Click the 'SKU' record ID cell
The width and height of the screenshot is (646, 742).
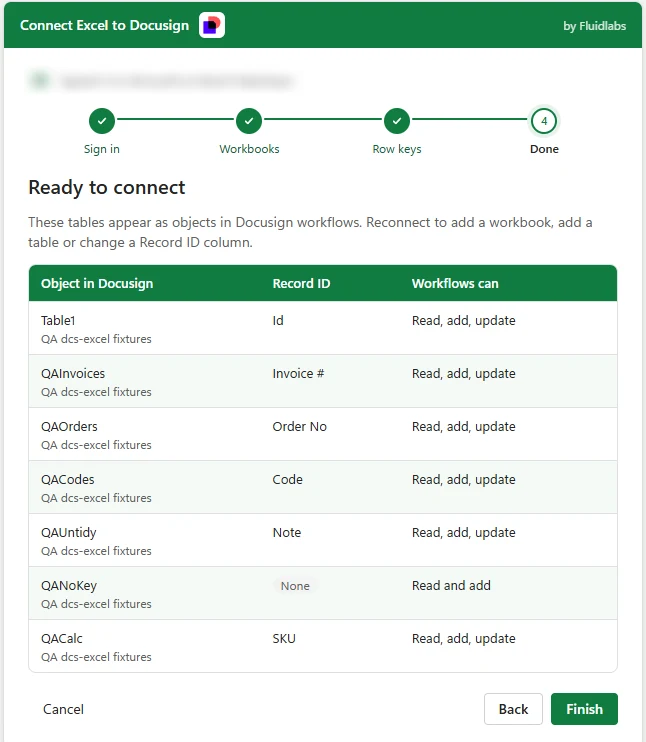coord(284,638)
